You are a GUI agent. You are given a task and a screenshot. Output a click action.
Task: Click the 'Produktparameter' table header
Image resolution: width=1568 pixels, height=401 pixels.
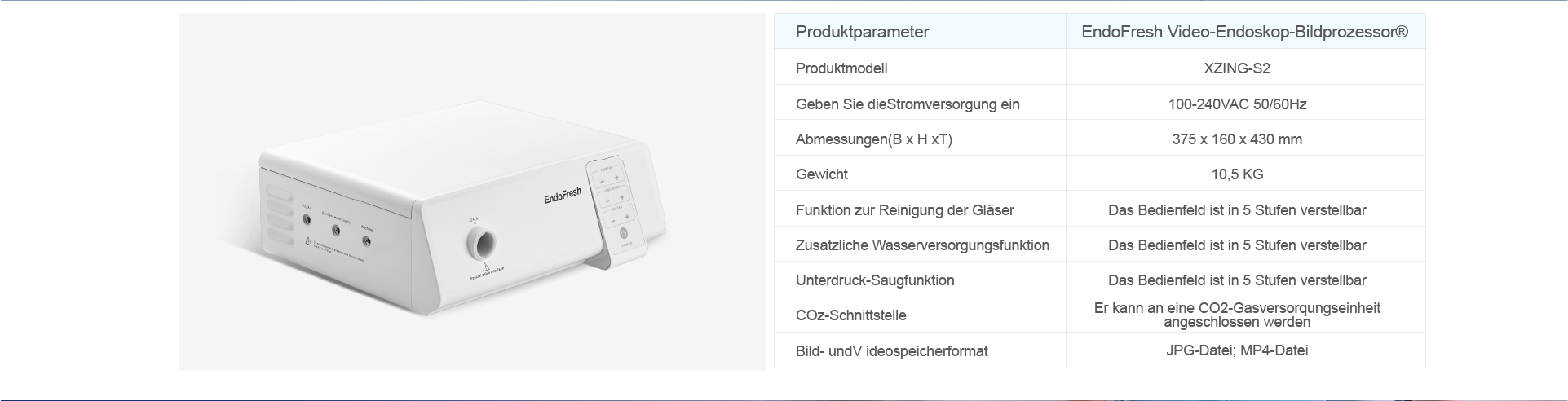coord(862,32)
